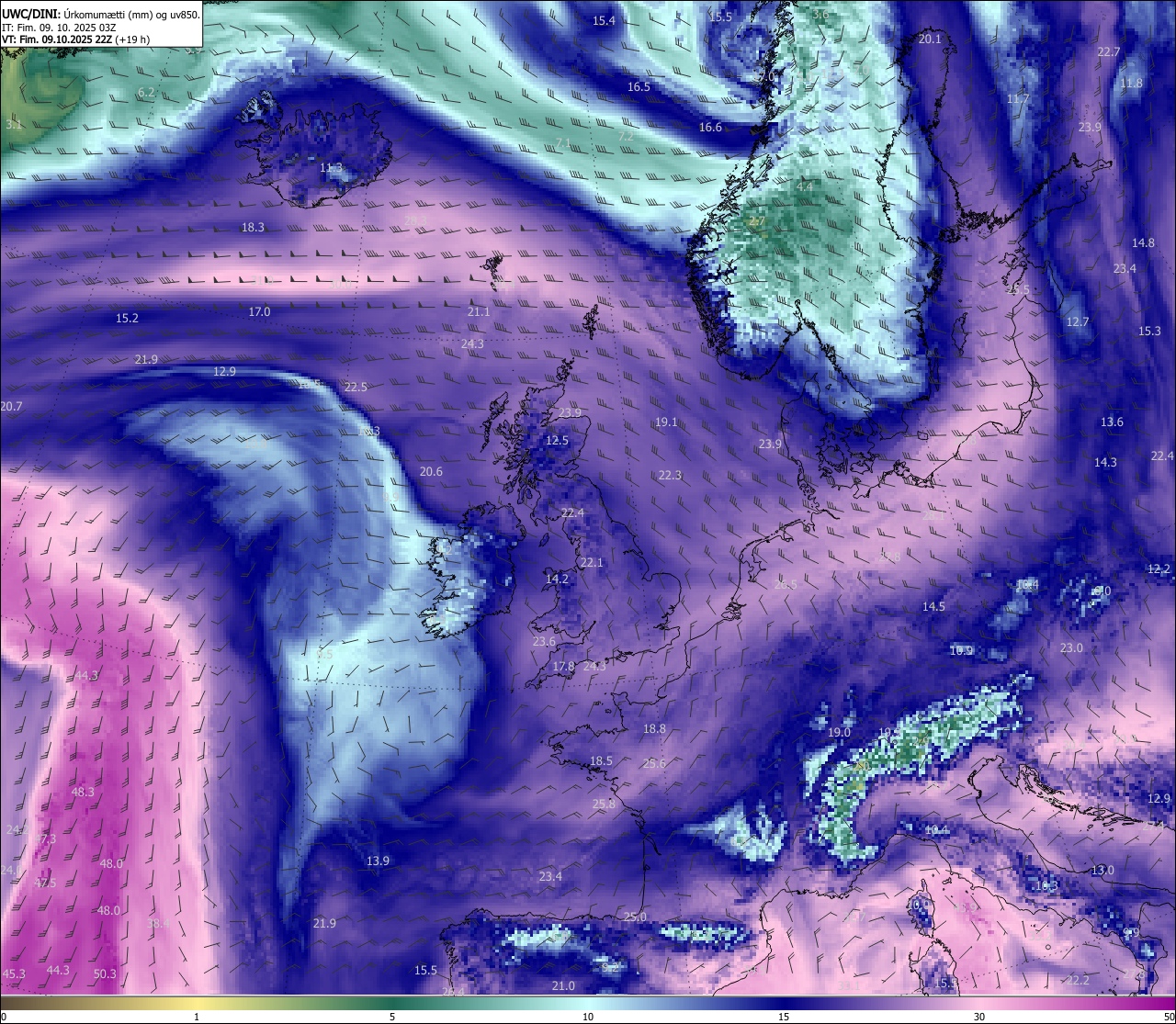
Task: Click the map value "18.3"
Action: [x=253, y=227]
